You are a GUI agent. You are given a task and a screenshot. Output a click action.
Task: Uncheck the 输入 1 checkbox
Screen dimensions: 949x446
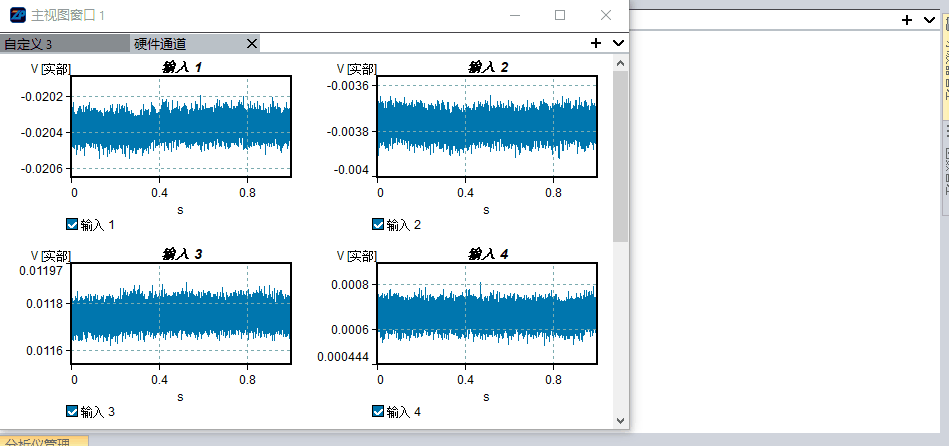[x=71, y=225]
